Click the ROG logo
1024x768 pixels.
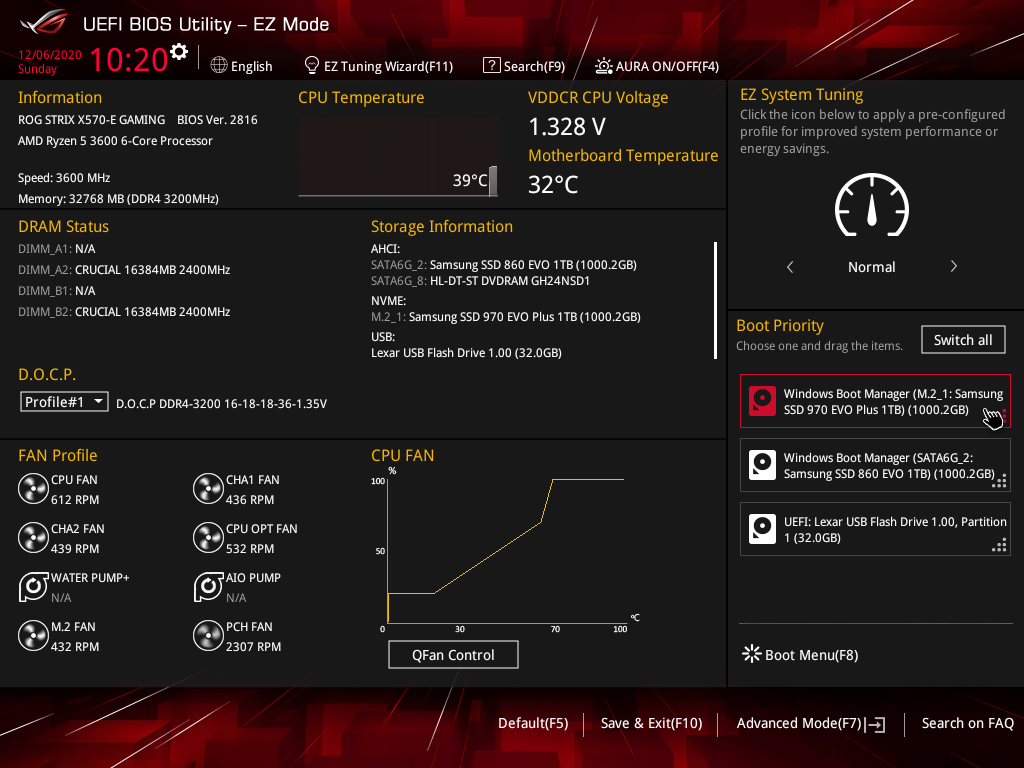point(43,23)
